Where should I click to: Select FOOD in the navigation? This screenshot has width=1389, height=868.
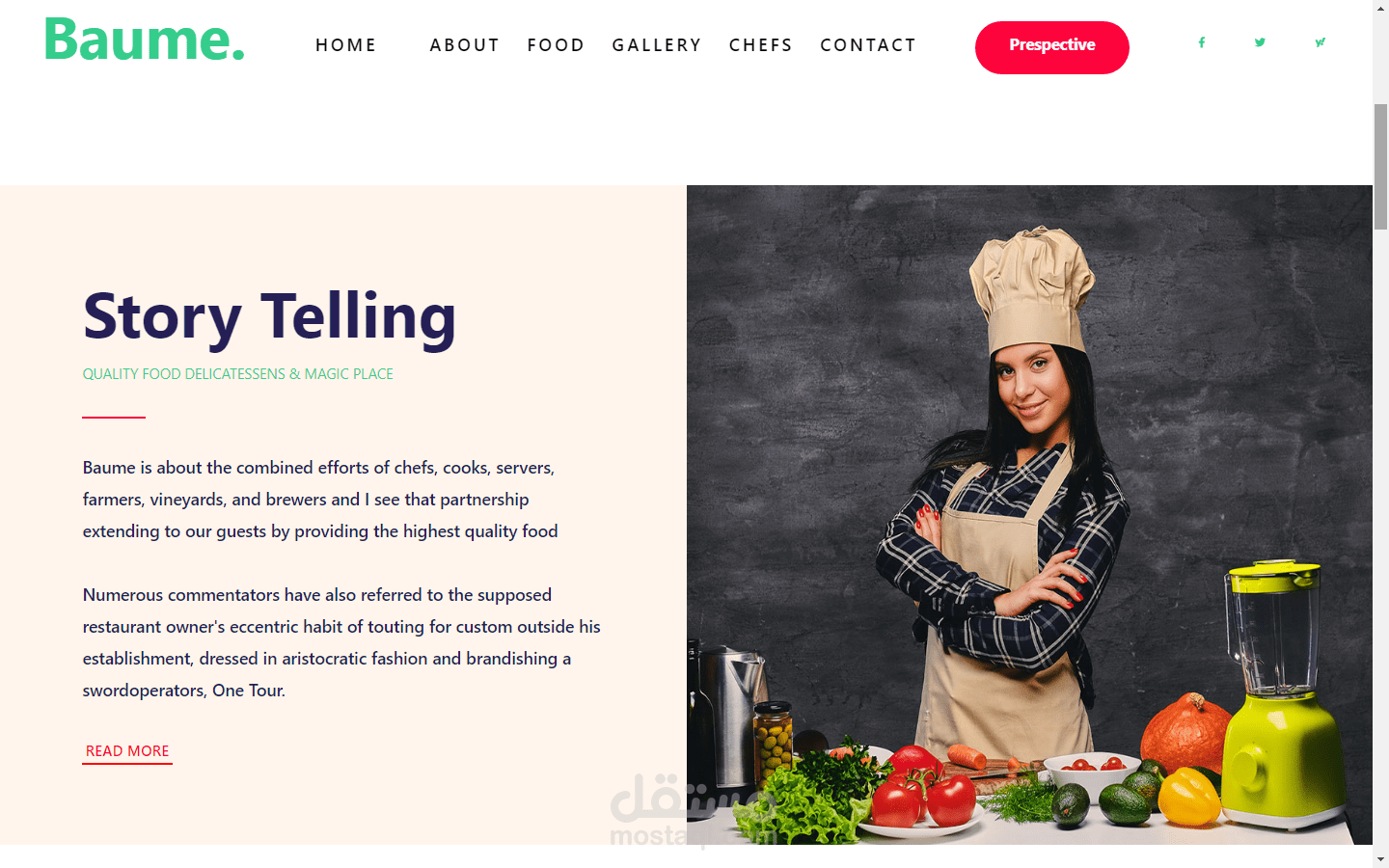point(556,45)
